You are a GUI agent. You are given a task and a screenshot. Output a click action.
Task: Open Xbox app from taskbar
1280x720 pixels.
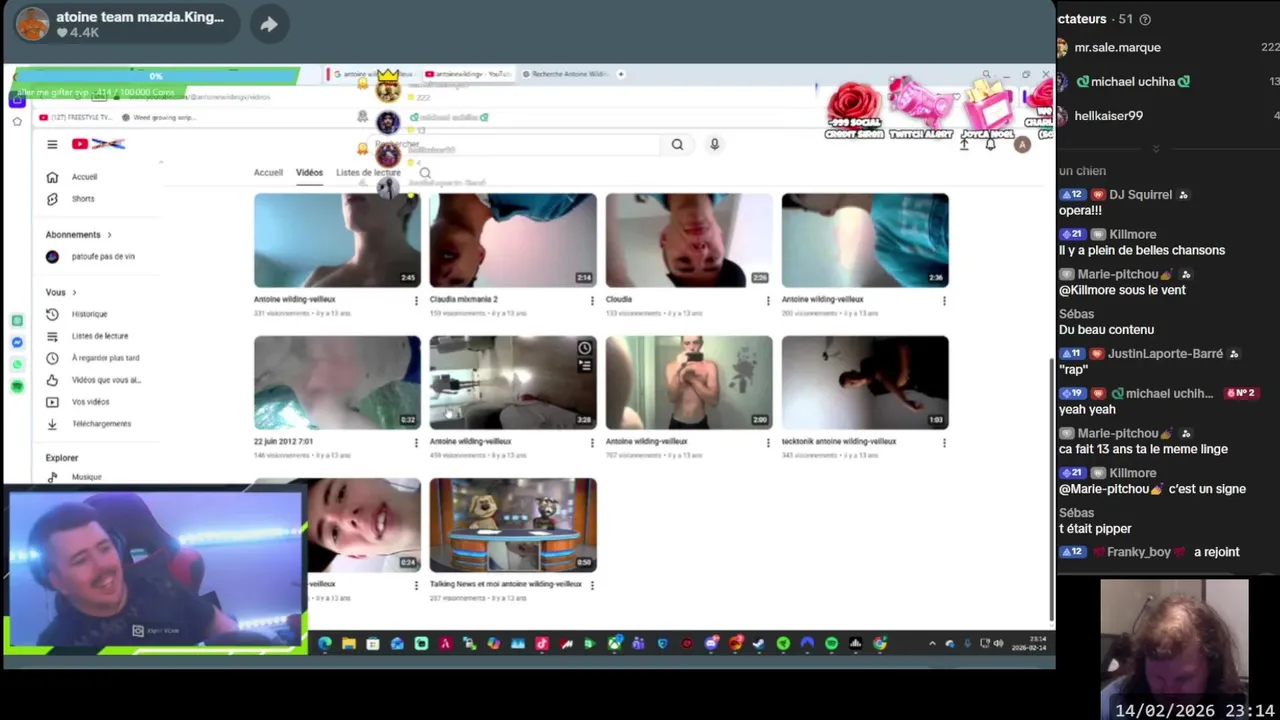615,643
